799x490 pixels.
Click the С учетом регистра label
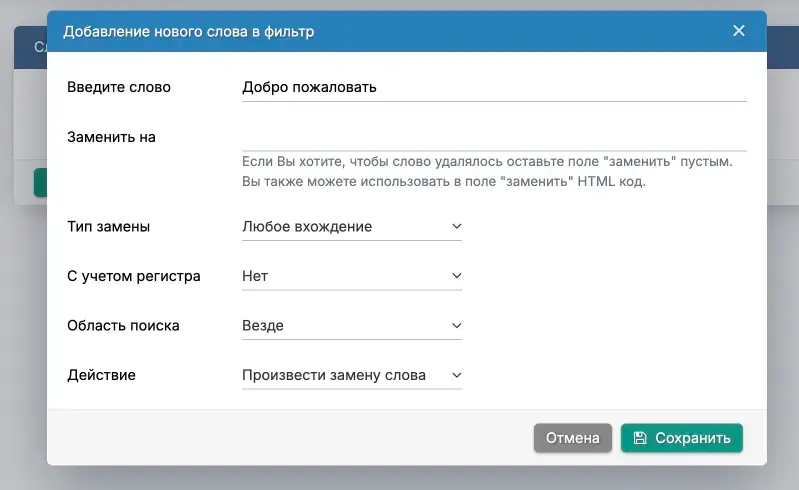[x=134, y=276]
